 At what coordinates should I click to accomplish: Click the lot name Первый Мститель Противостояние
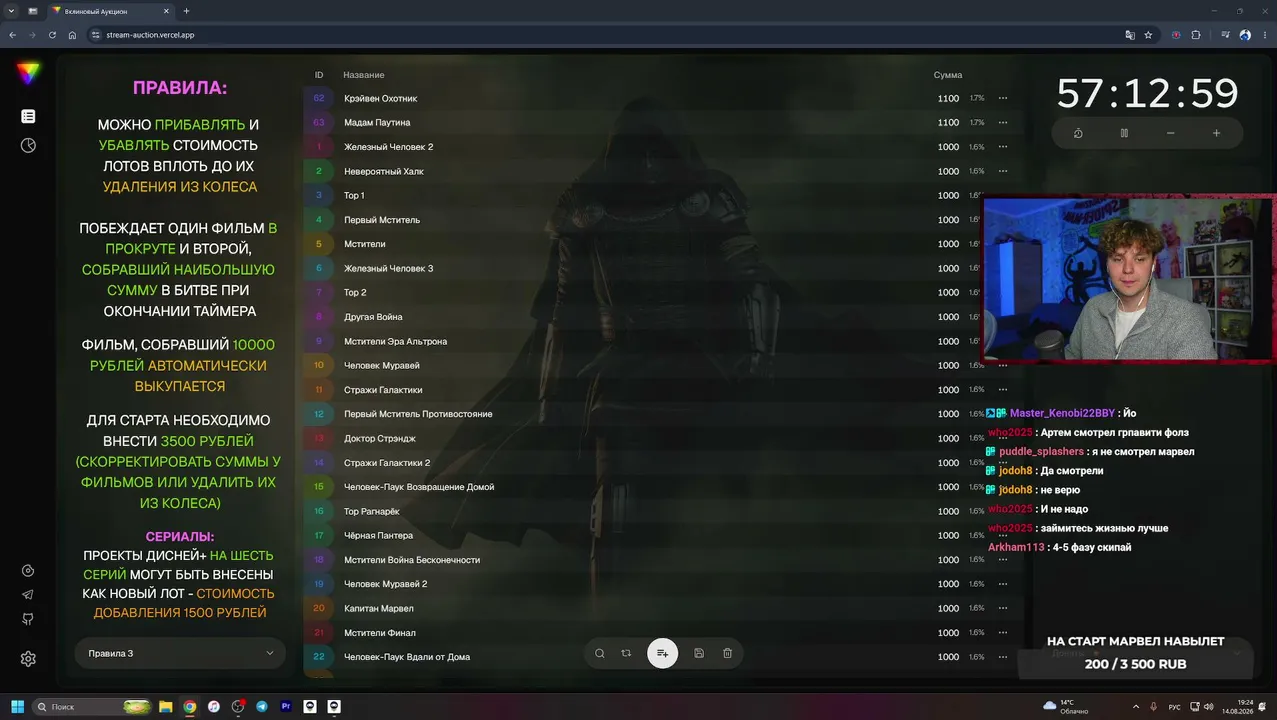point(418,414)
